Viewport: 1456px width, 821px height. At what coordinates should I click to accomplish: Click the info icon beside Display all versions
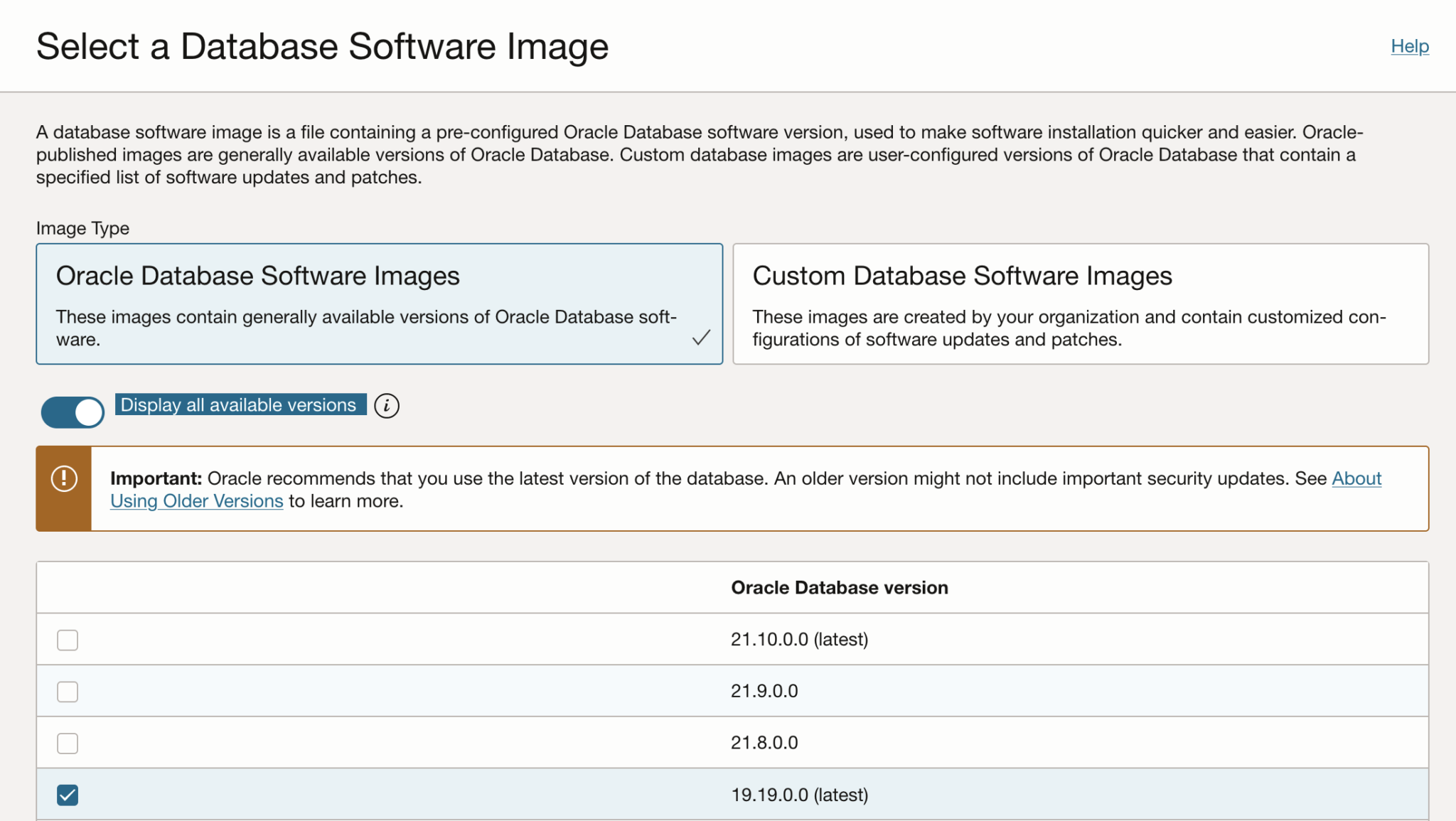(x=387, y=406)
